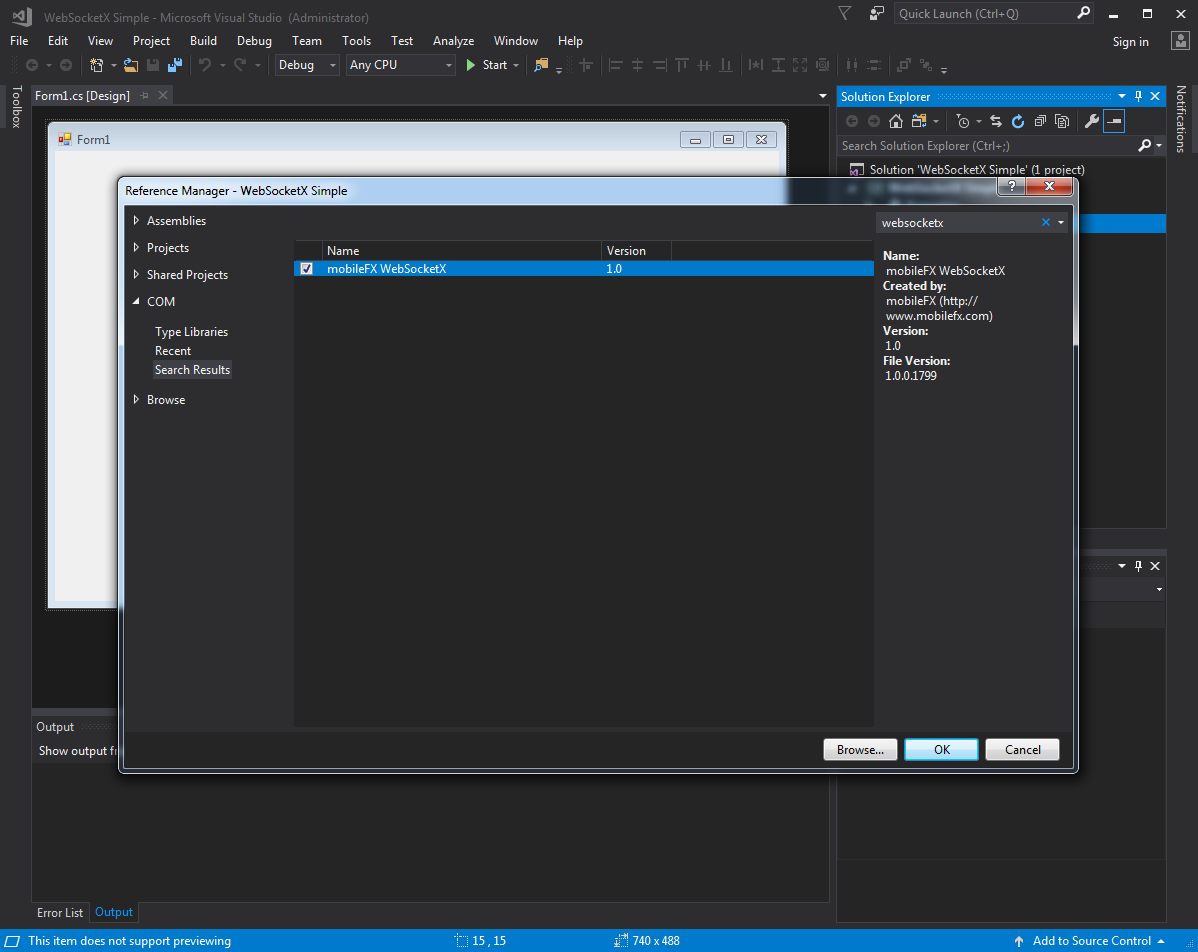Viewport: 1198px width, 952px height.
Task: Refresh the Solution Explorer
Action: (x=1018, y=121)
